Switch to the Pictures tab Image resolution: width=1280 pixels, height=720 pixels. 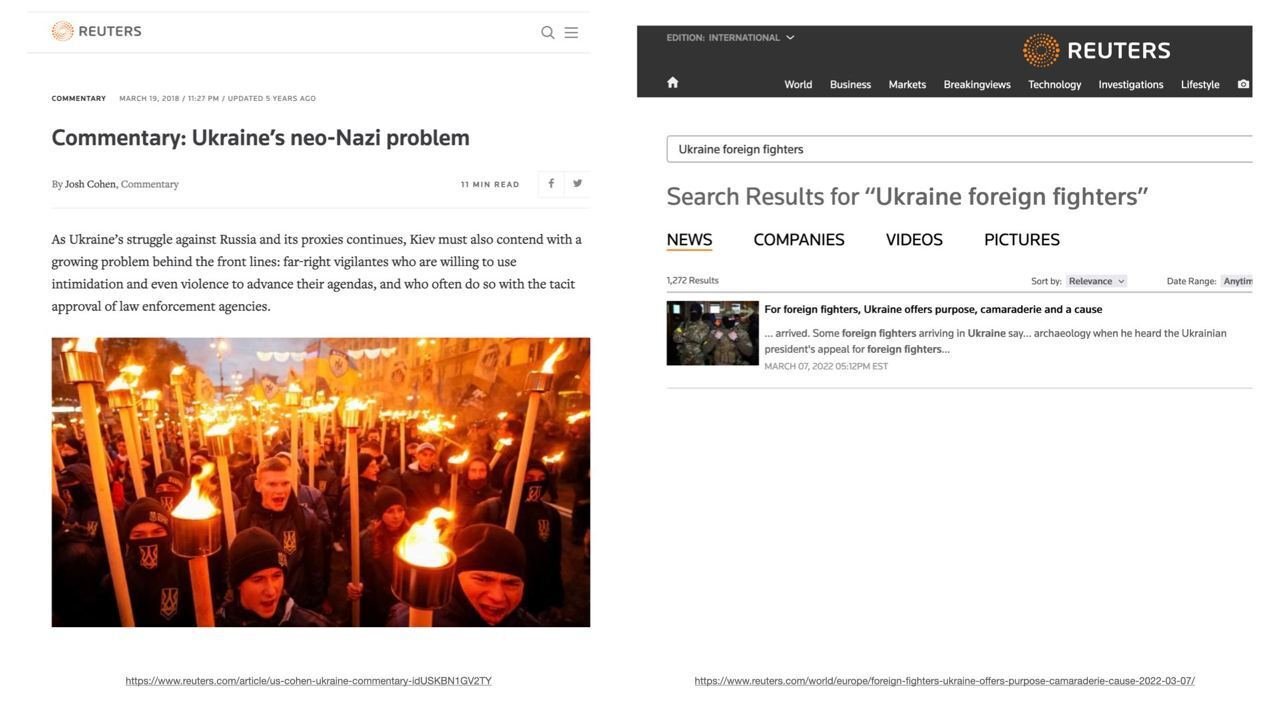point(1021,240)
